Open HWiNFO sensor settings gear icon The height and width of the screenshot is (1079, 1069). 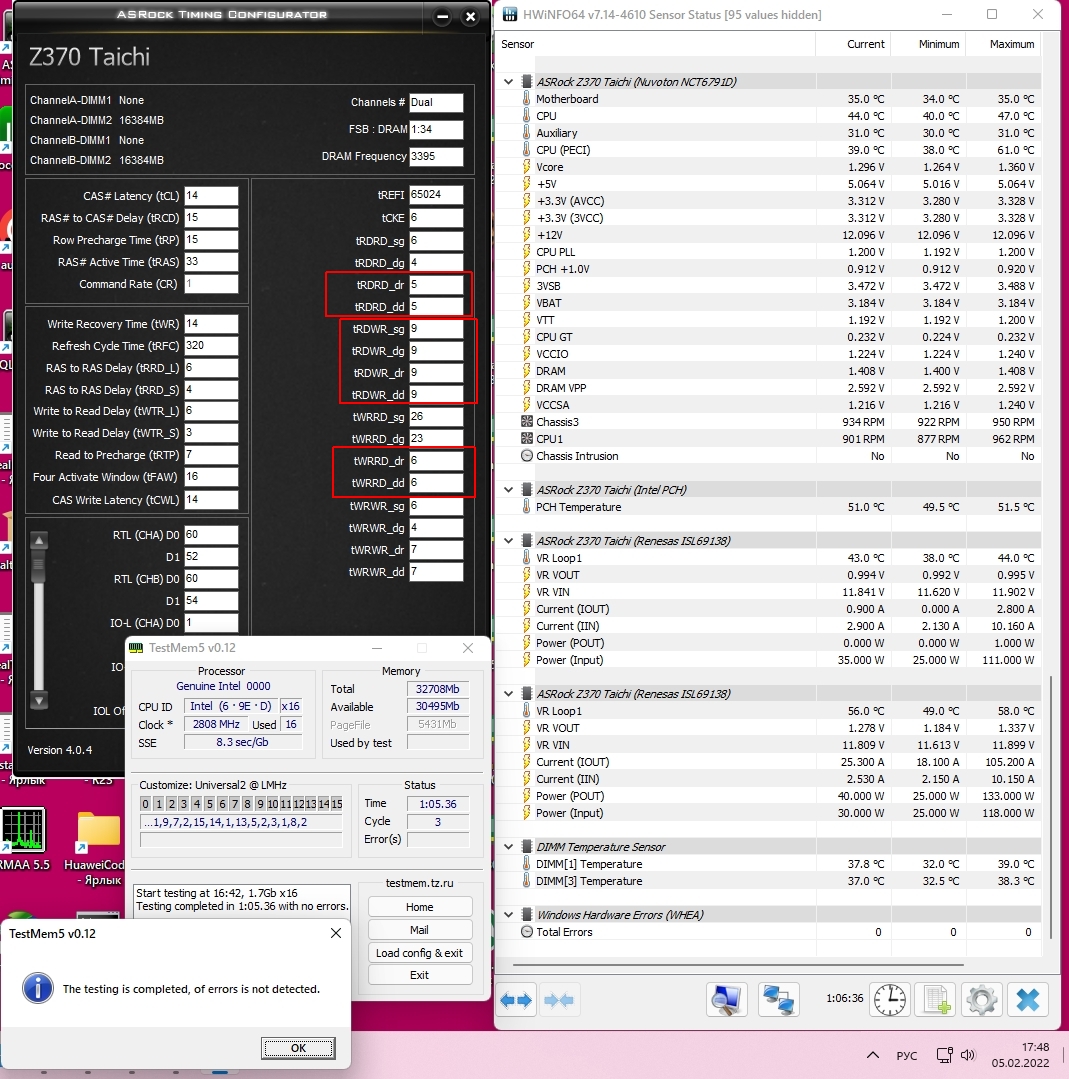[982, 1000]
